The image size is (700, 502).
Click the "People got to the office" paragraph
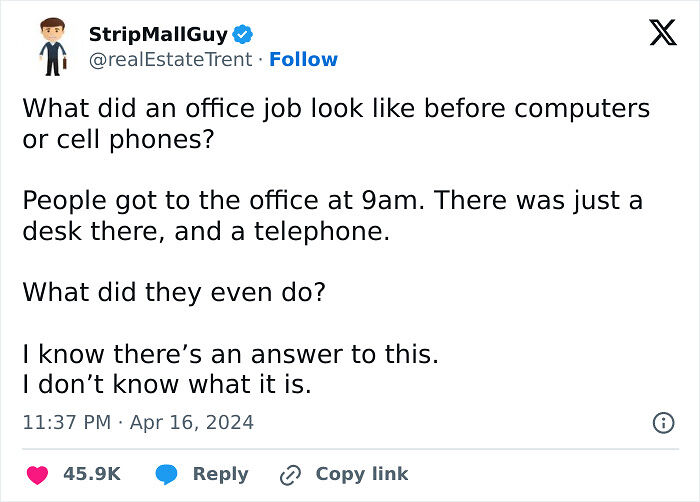point(332,215)
